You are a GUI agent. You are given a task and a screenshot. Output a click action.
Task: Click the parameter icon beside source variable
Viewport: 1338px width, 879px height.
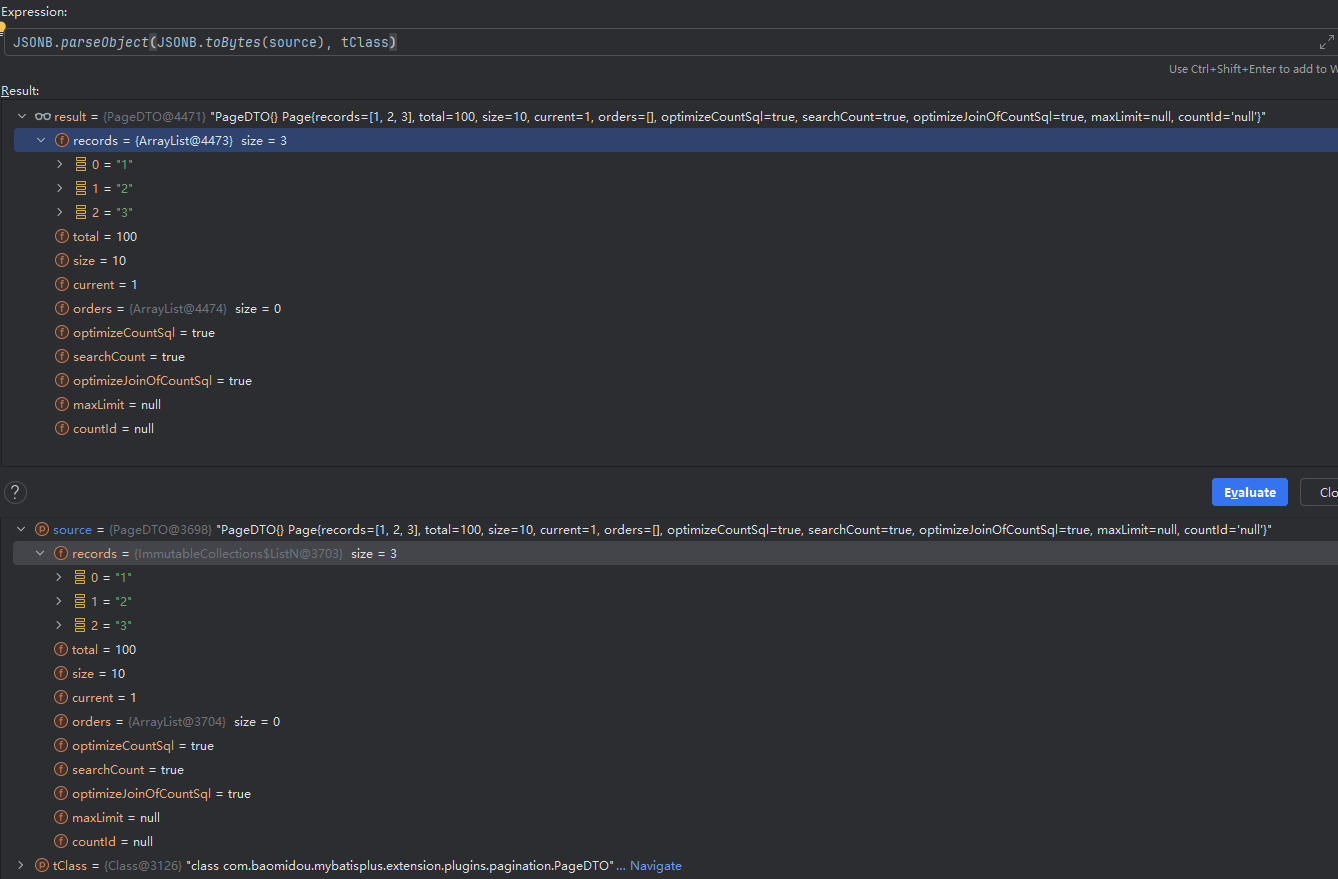pyautogui.click(x=42, y=530)
